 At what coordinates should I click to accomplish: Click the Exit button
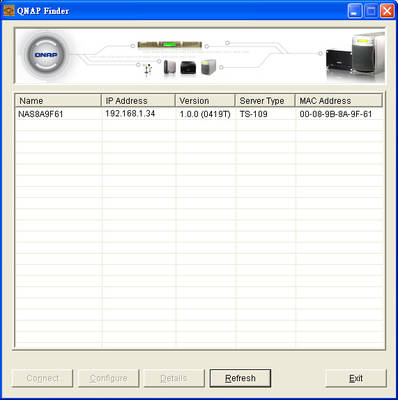[x=356, y=378]
